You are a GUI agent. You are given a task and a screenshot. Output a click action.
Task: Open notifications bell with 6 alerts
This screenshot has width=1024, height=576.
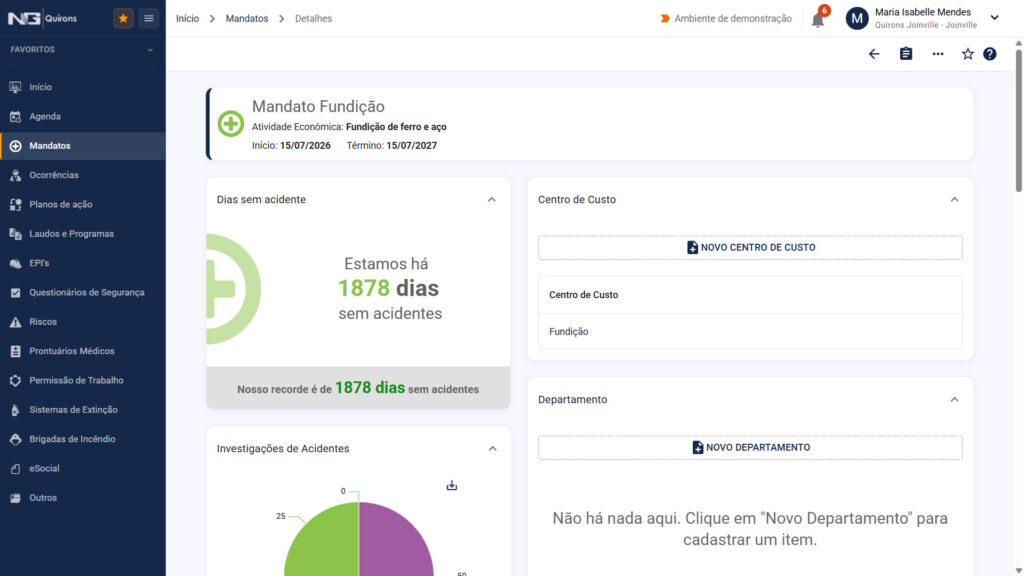pyautogui.click(x=818, y=18)
